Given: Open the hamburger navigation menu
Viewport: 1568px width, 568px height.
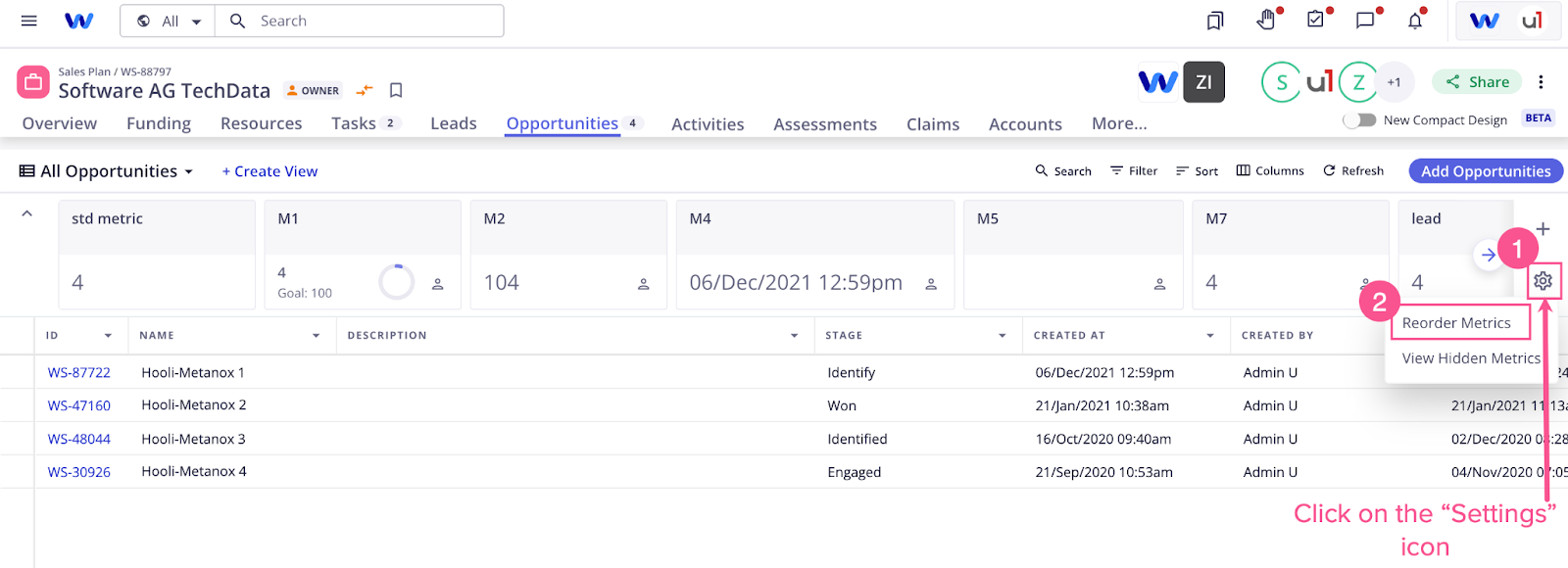Looking at the screenshot, I should (x=28, y=21).
